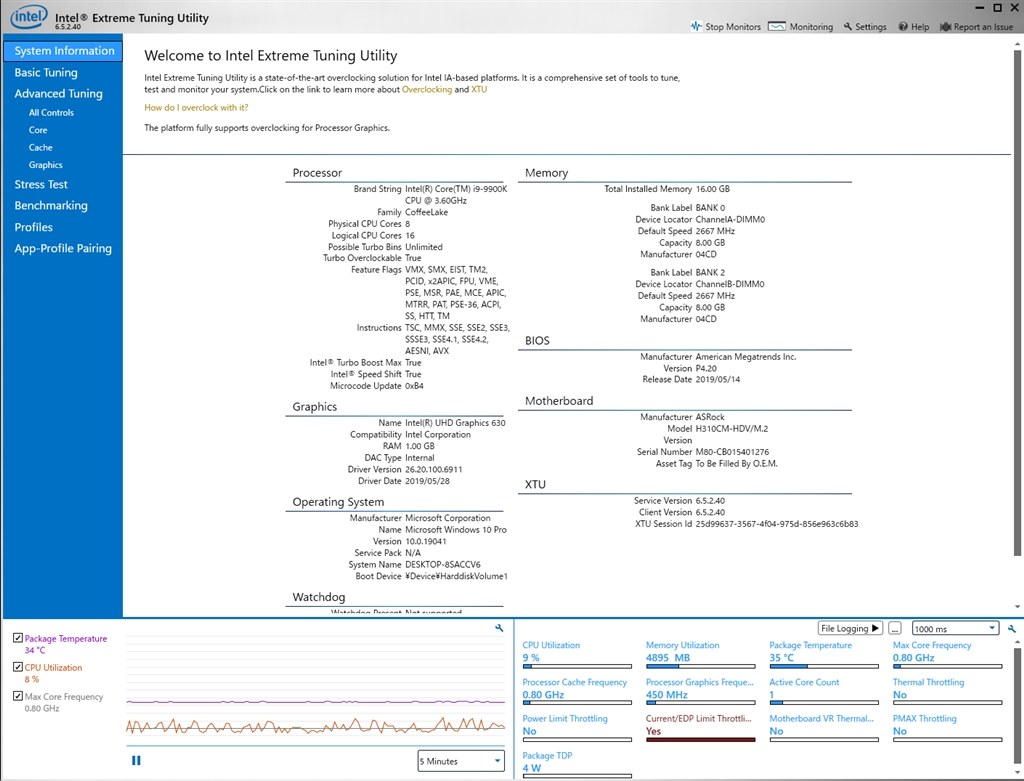This screenshot has height=781, width=1024.
Task: Click the PMAX Throttling tile
Action: coord(947,729)
